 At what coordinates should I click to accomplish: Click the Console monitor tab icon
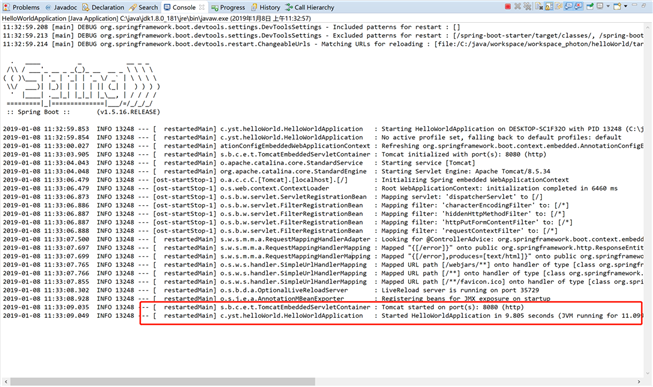click(x=167, y=7)
